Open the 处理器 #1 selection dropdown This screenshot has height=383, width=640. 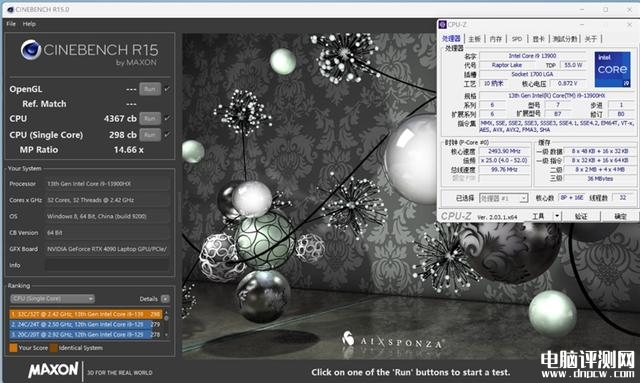[x=504, y=198]
